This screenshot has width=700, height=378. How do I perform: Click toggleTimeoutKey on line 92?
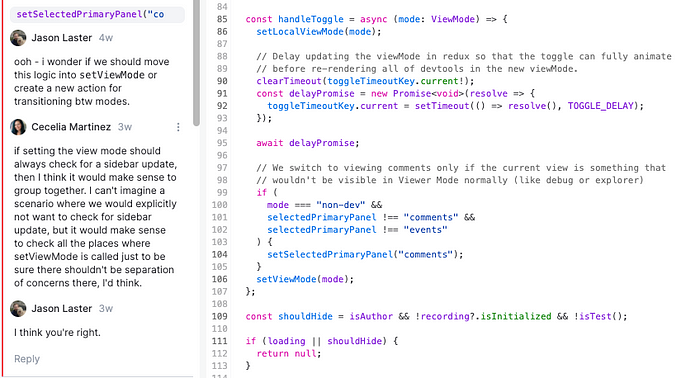pyautogui.click(x=311, y=106)
